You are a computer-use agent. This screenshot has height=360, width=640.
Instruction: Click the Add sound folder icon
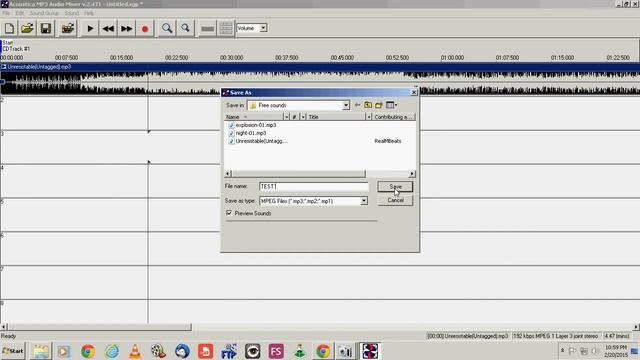[x=68, y=28]
